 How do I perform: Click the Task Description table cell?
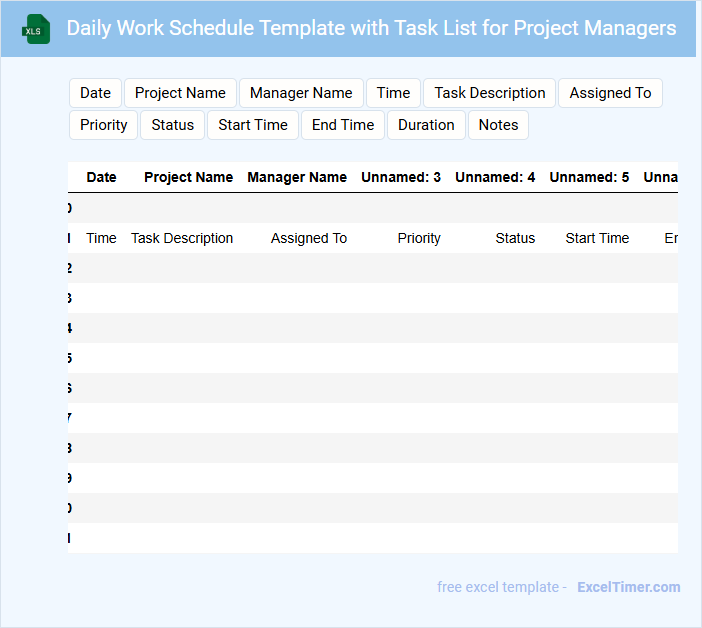point(182,238)
